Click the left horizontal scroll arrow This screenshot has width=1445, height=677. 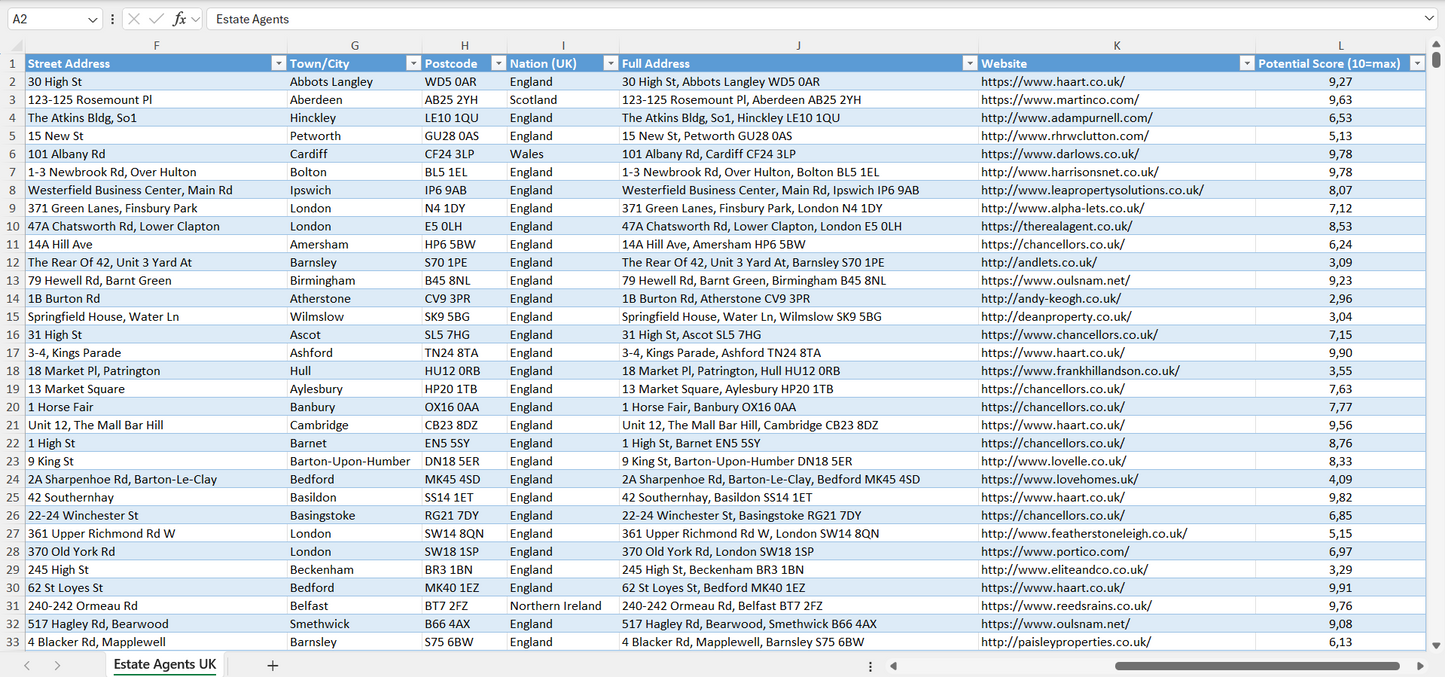tap(893, 665)
